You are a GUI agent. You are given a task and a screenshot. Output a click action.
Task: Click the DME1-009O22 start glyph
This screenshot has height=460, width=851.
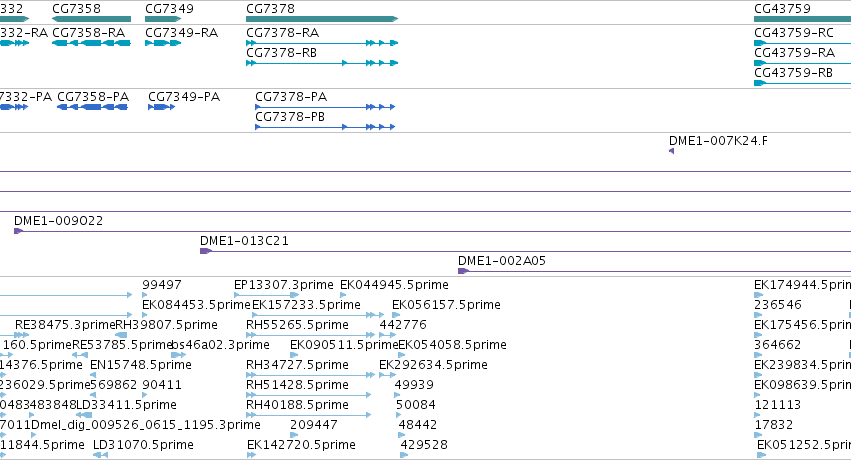pos(18,231)
